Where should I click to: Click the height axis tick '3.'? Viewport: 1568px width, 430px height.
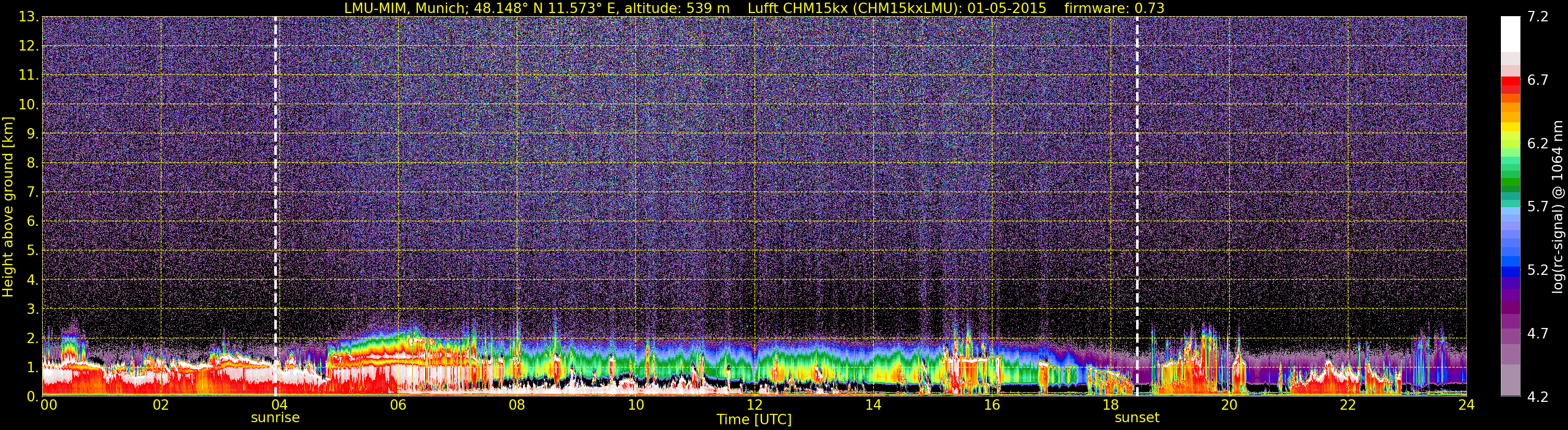point(33,309)
